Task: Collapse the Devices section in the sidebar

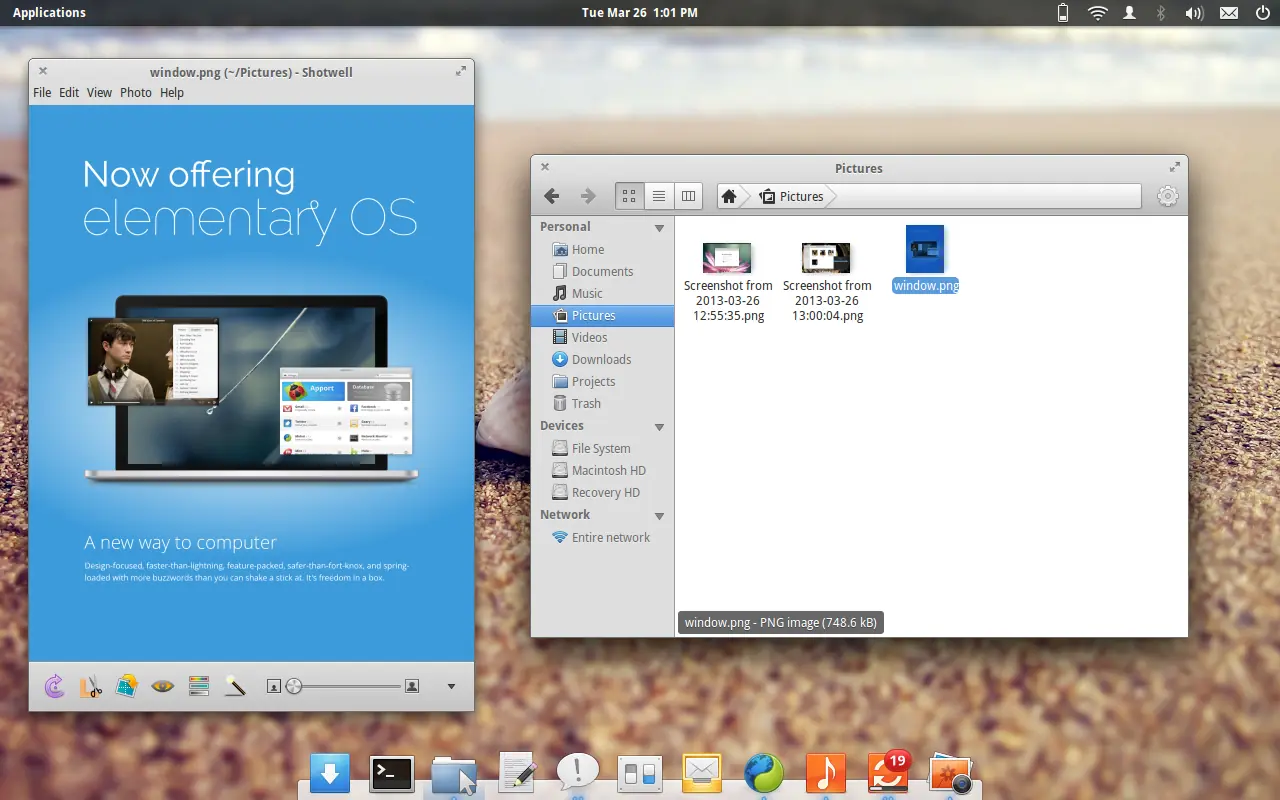Action: pos(659,426)
